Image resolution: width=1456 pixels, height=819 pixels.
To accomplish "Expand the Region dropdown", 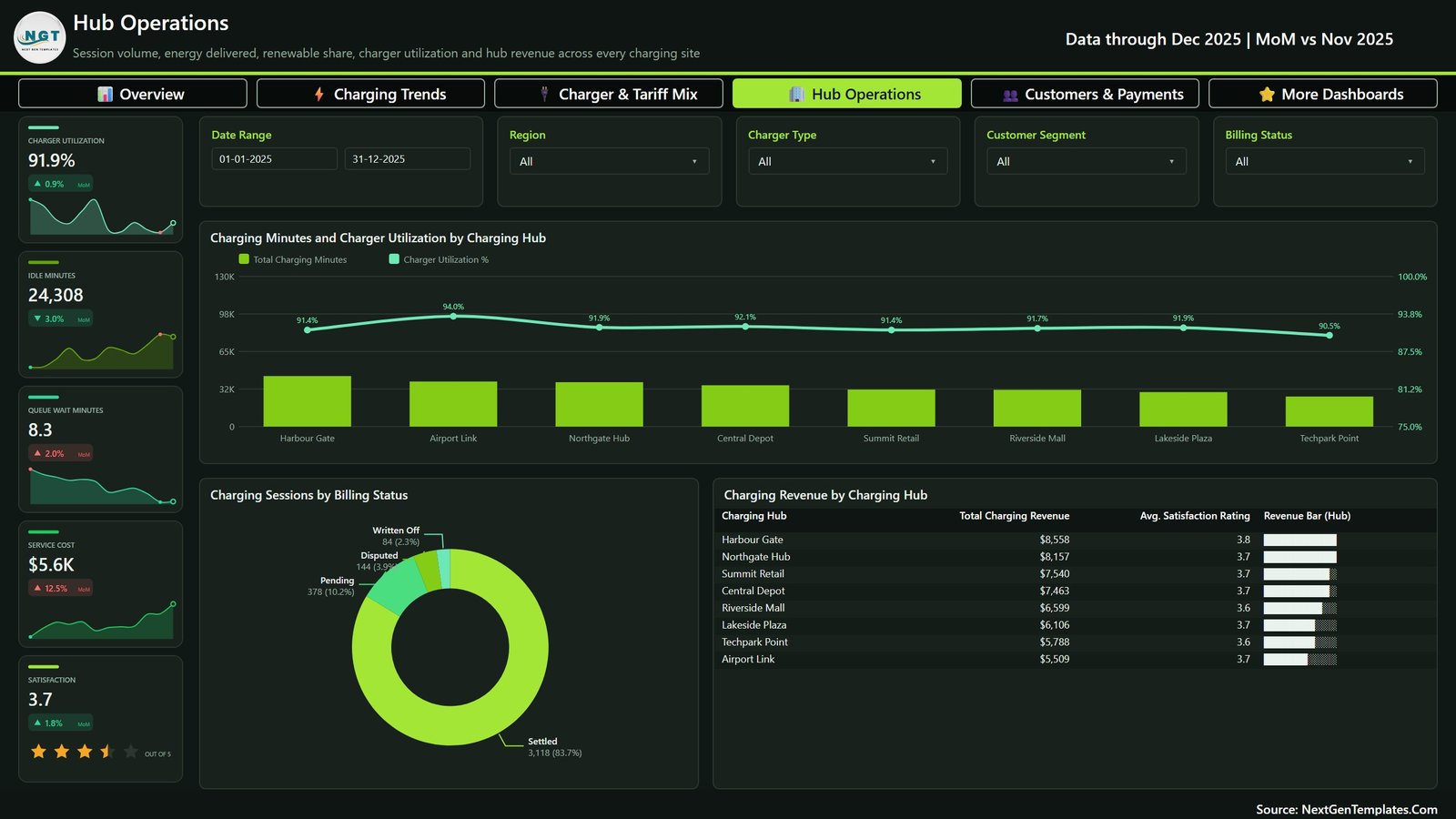I will click(x=609, y=161).
